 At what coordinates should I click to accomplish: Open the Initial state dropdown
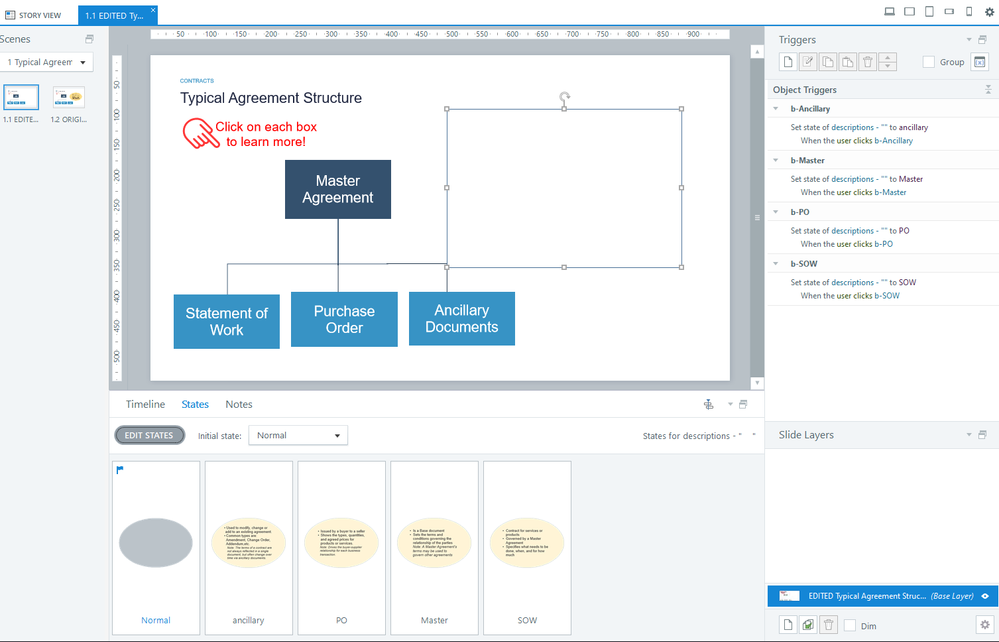click(298, 436)
